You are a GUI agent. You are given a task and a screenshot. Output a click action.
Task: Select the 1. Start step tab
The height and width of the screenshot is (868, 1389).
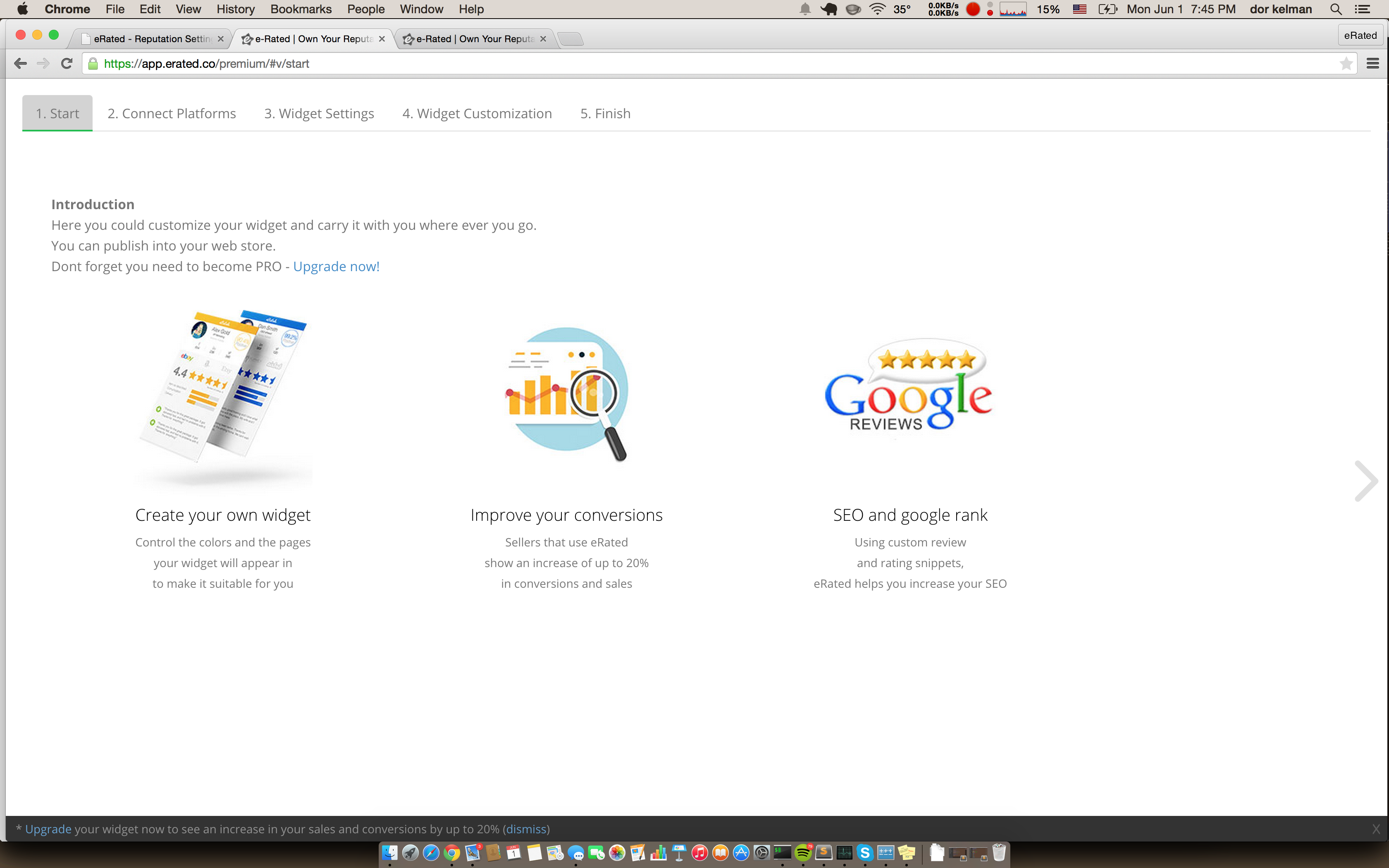pos(57,113)
